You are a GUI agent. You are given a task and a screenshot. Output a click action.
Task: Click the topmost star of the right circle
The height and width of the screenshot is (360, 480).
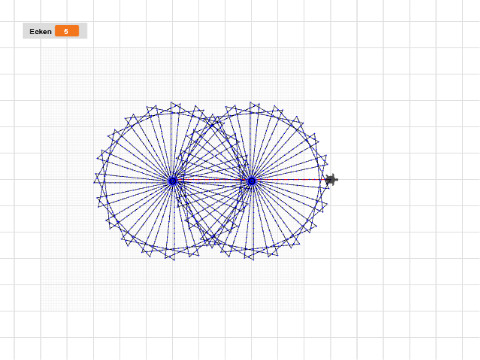[253, 107]
